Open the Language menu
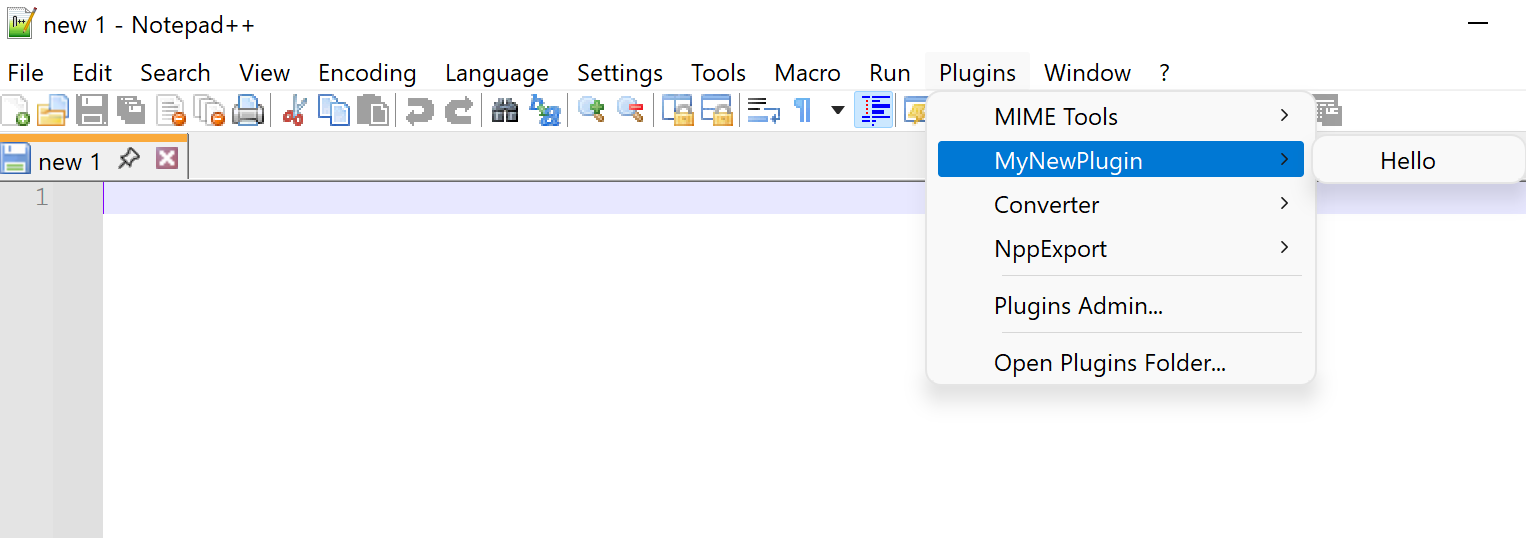 (497, 73)
